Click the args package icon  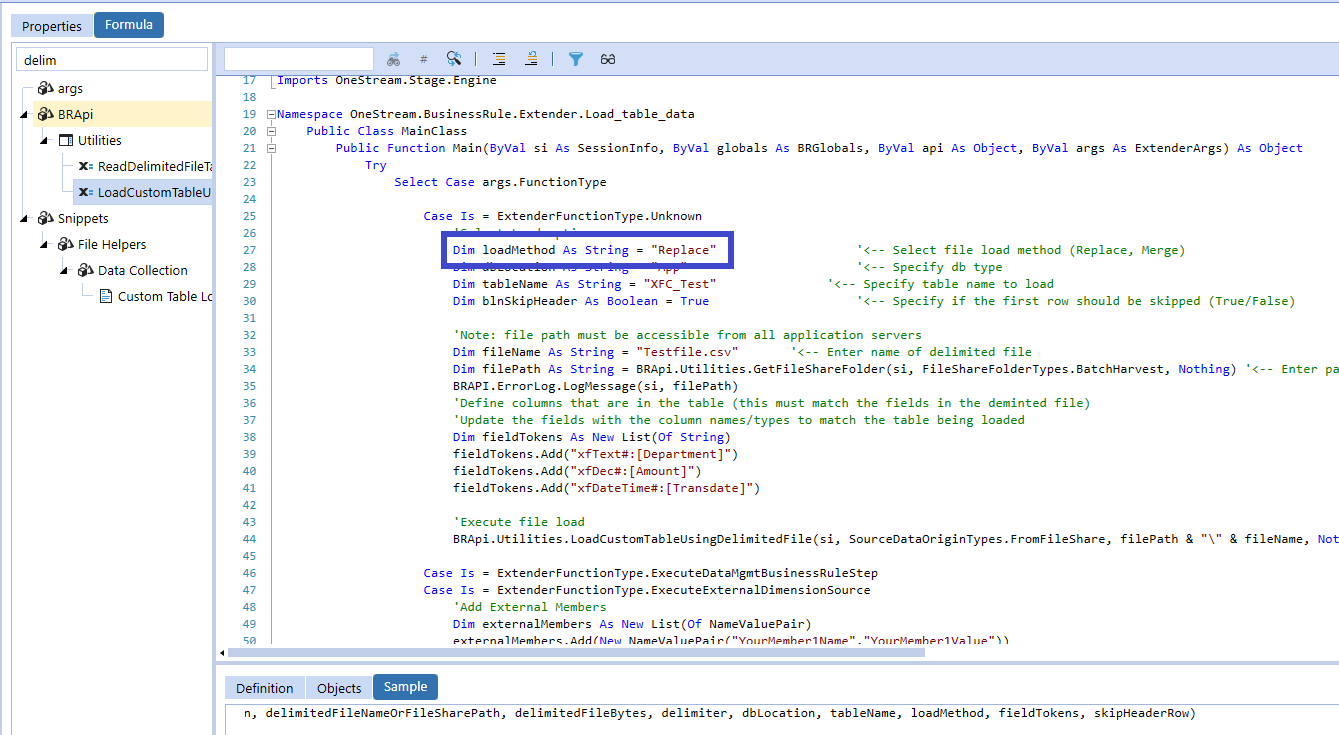[x=44, y=89]
